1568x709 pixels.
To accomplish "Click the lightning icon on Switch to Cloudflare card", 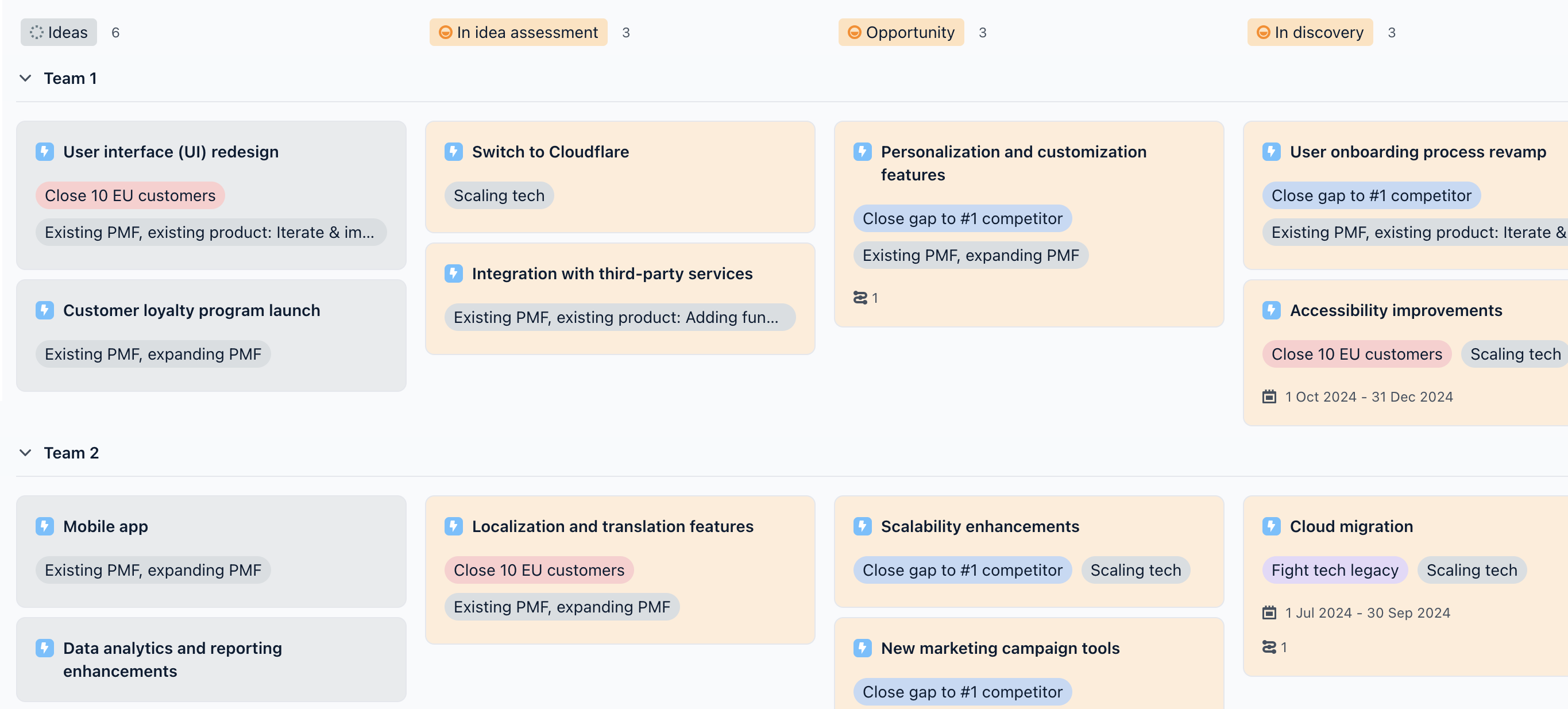I will click(x=454, y=152).
